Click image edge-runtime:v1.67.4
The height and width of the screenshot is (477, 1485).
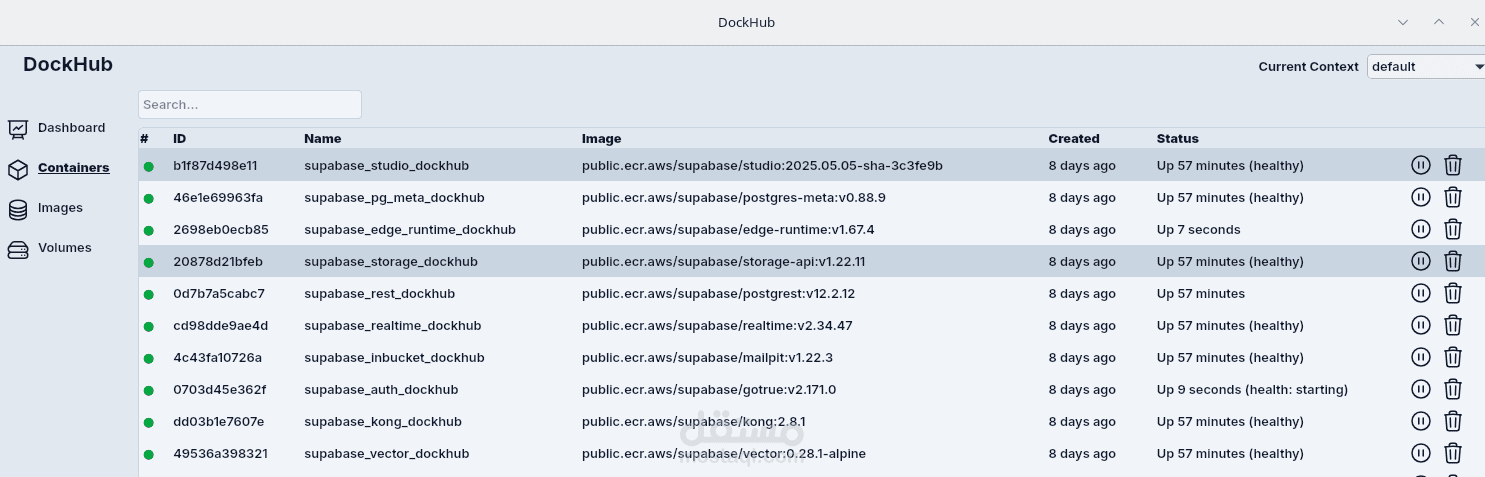tap(728, 229)
